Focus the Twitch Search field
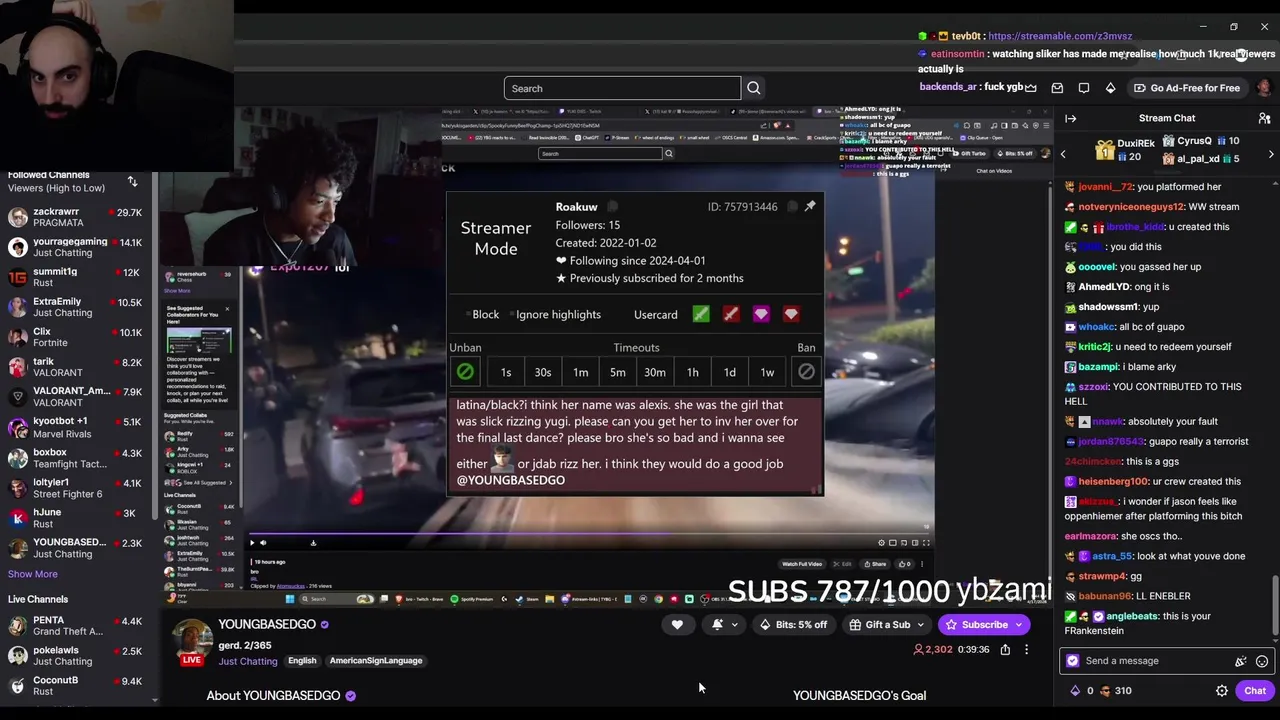Screen dimensions: 1280x720 point(622,88)
